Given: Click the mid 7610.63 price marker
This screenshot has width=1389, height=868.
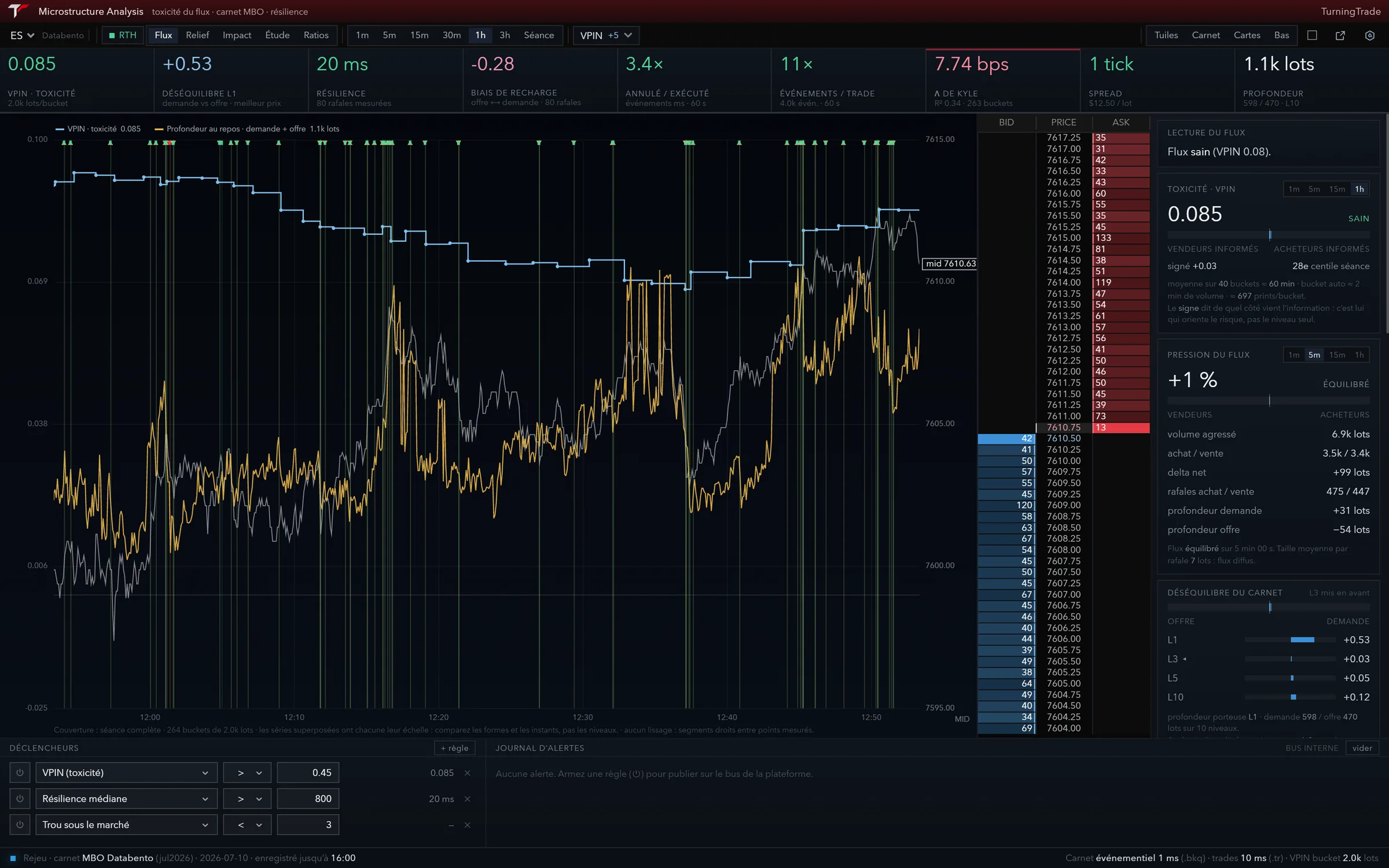Looking at the screenshot, I should click(x=950, y=264).
